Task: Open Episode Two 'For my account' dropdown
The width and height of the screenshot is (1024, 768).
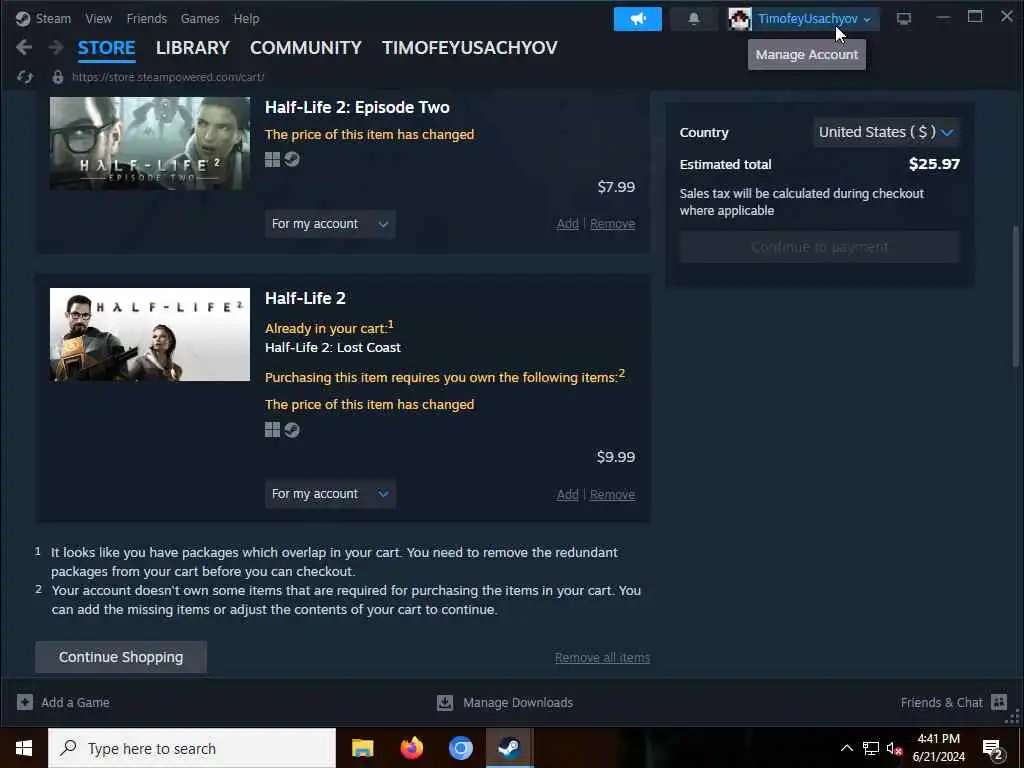Action: pyautogui.click(x=330, y=224)
